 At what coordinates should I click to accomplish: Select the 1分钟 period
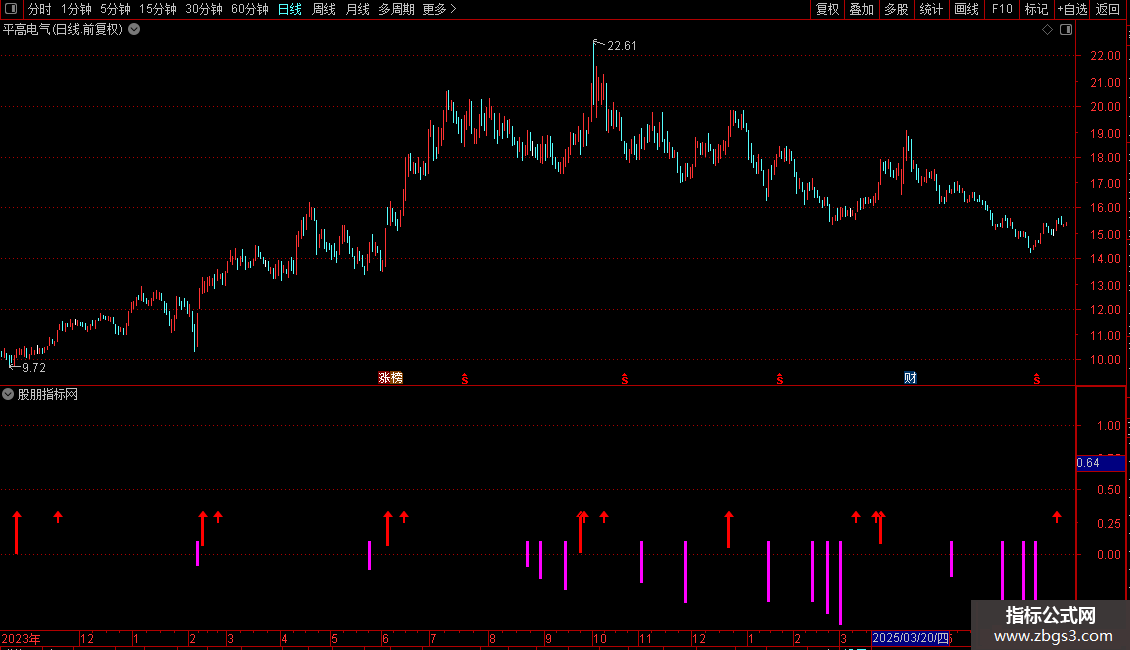point(76,9)
